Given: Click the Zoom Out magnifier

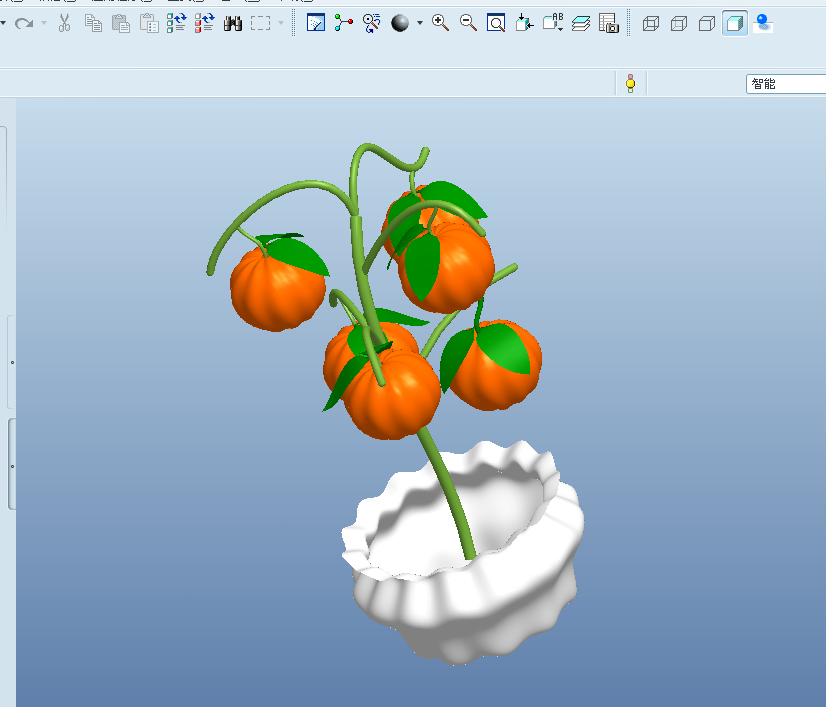Looking at the screenshot, I should [x=468, y=23].
